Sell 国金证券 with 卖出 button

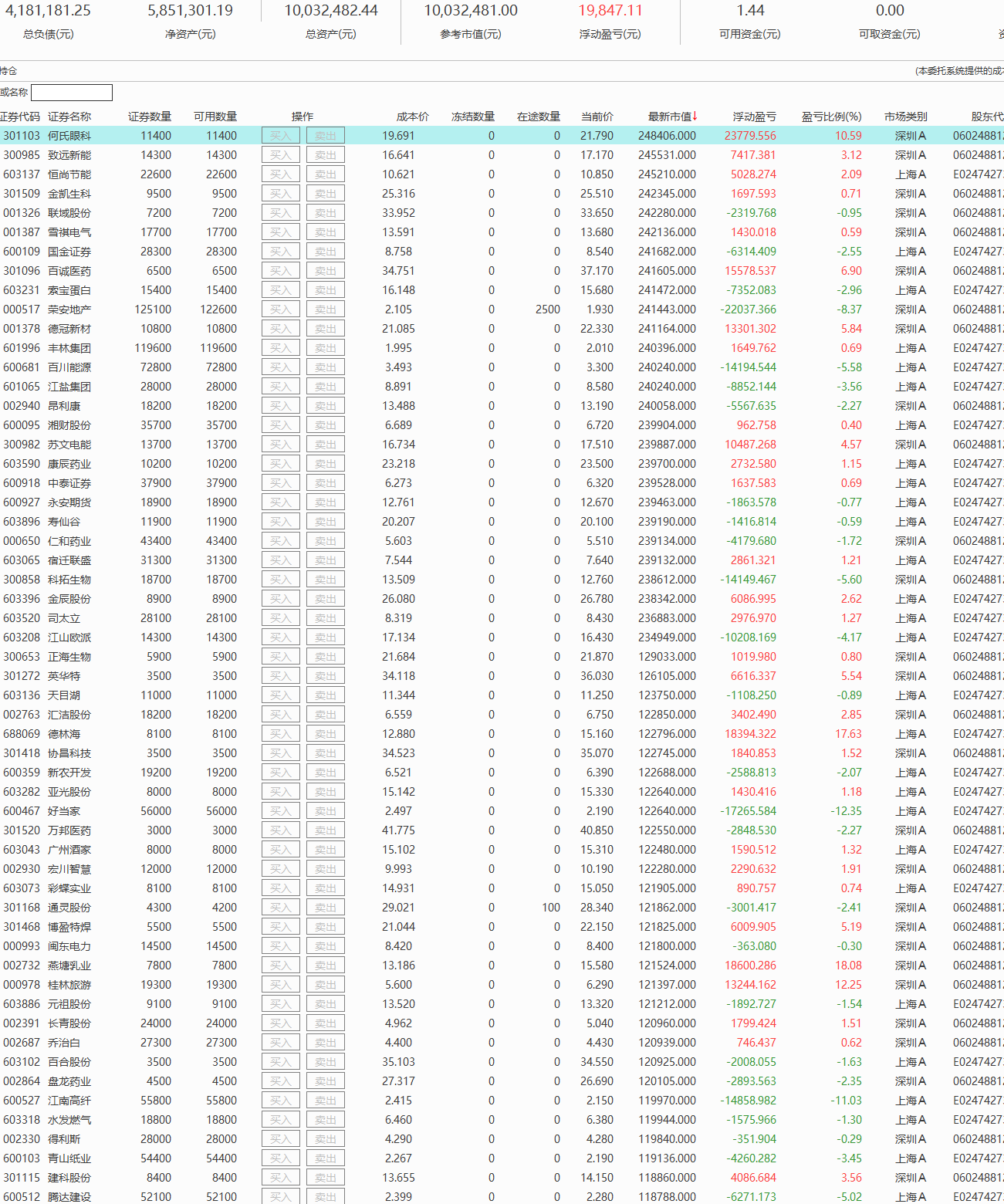(x=326, y=252)
